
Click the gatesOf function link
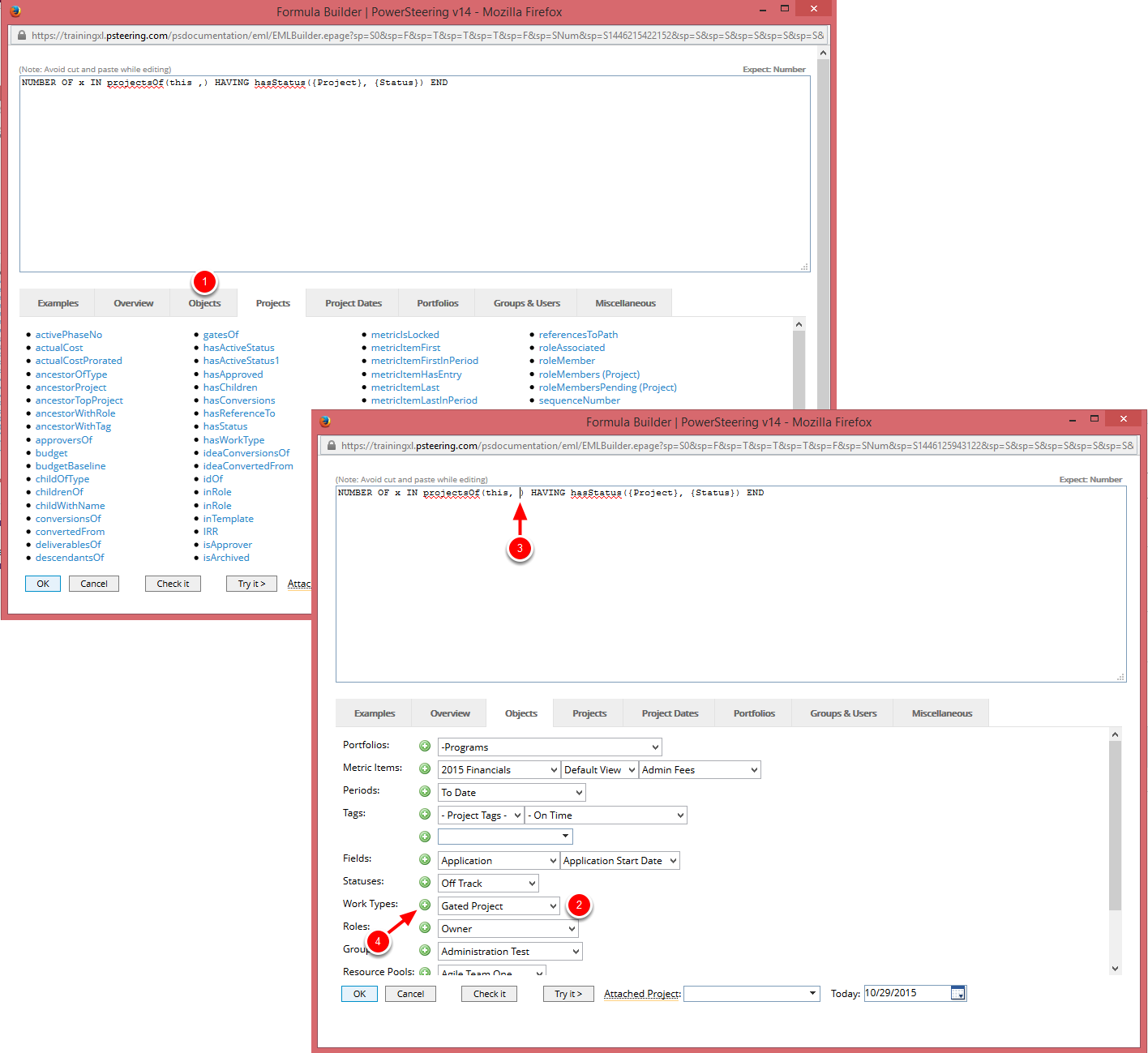(221, 335)
